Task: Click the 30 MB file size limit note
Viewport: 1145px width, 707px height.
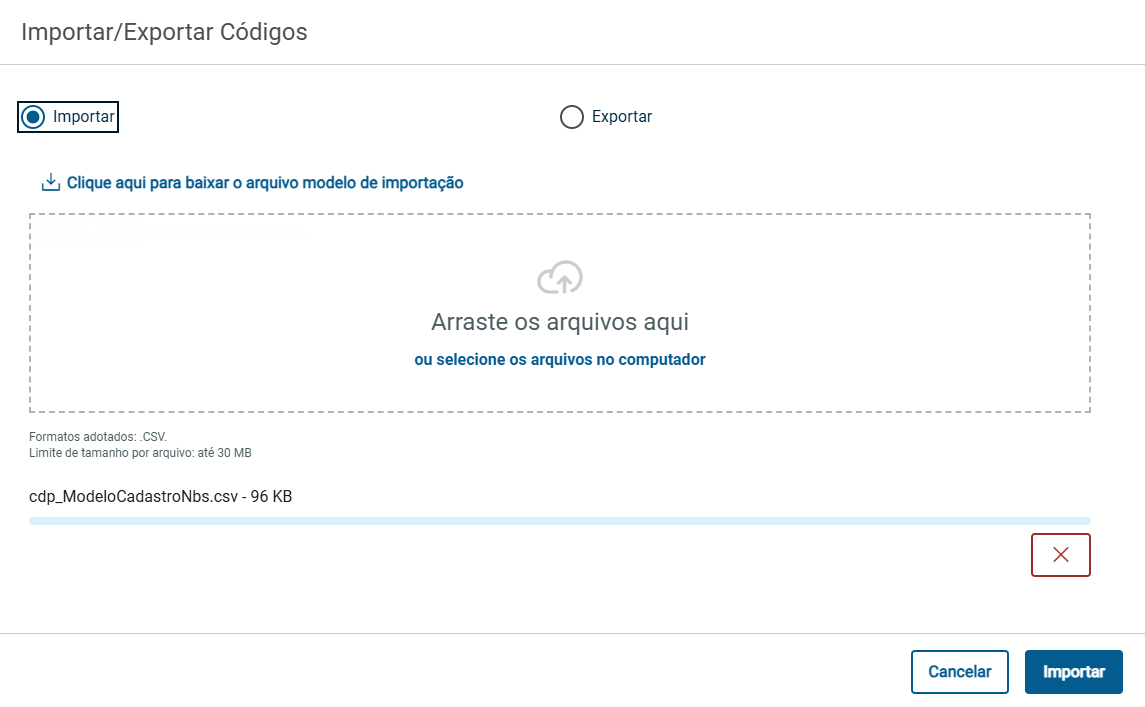Action: pyautogui.click(x=140, y=453)
